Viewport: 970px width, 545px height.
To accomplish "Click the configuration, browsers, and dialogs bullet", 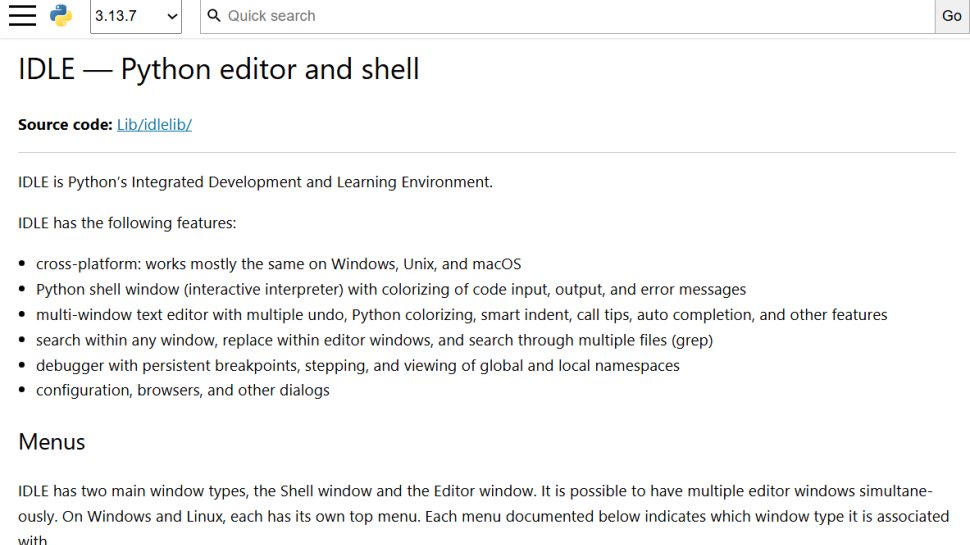I will [182, 390].
